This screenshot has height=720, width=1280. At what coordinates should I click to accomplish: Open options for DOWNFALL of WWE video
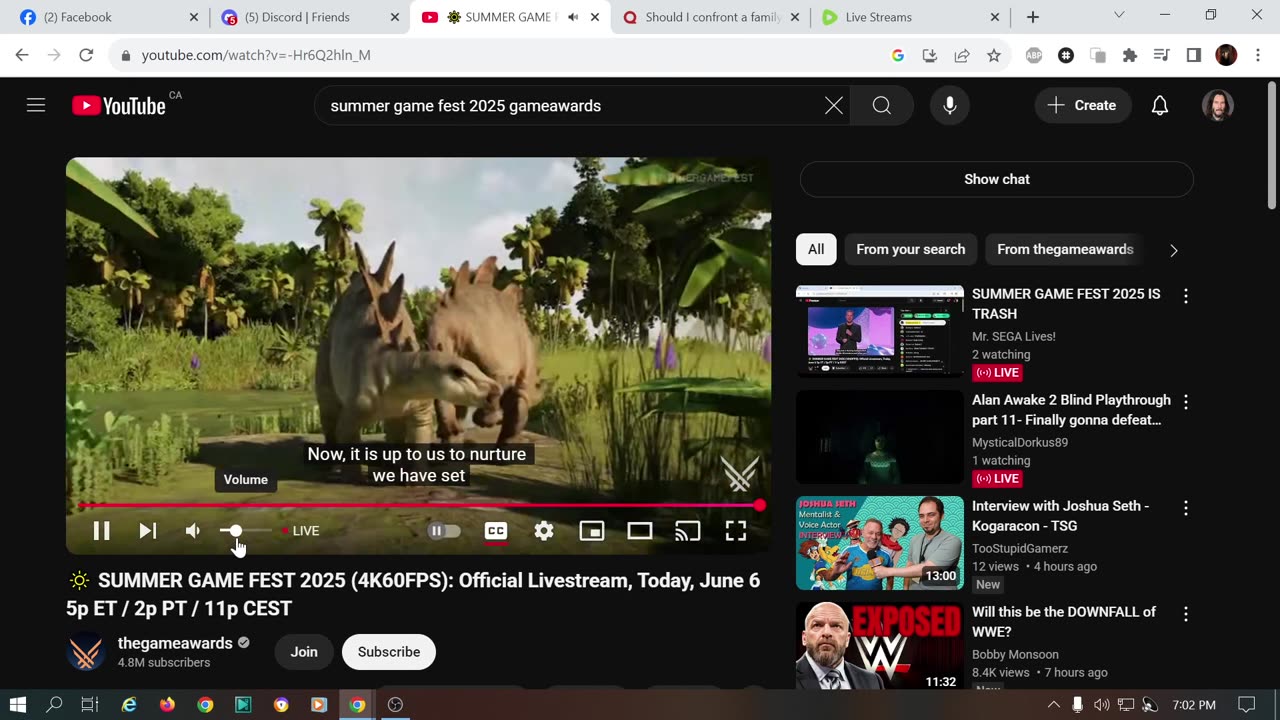(x=1186, y=614)
